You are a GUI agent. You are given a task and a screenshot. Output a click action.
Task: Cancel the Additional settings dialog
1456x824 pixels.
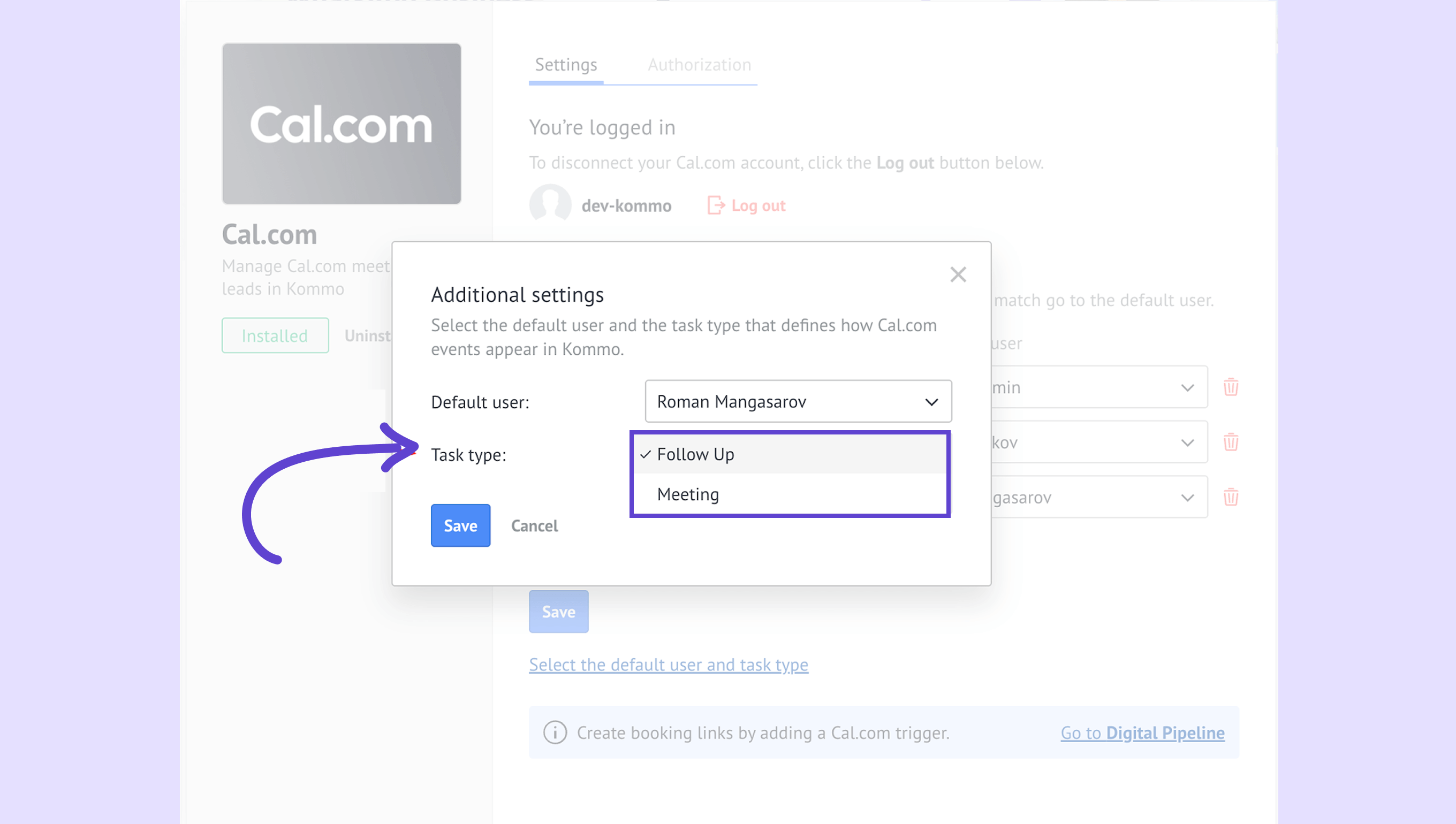pyautogui.click(x=534, y=526)
